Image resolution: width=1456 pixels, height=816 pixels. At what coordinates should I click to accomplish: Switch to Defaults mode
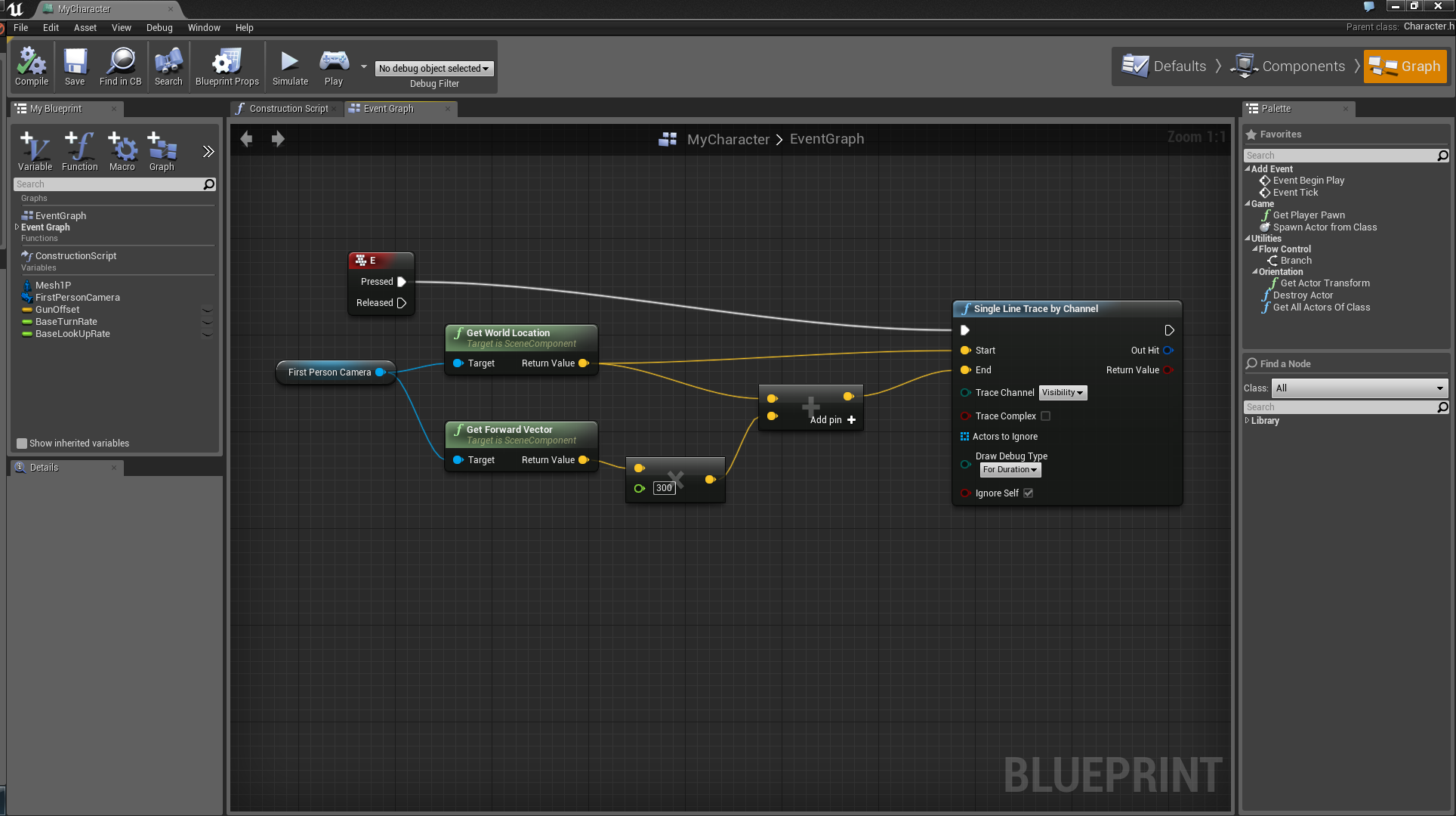1164,66
